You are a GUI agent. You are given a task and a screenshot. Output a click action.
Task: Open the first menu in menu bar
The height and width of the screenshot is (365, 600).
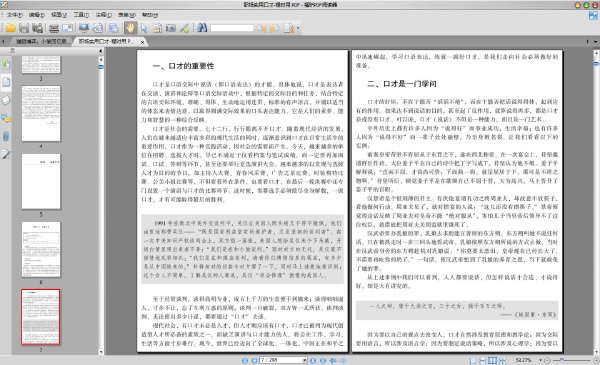coord(15,15)
